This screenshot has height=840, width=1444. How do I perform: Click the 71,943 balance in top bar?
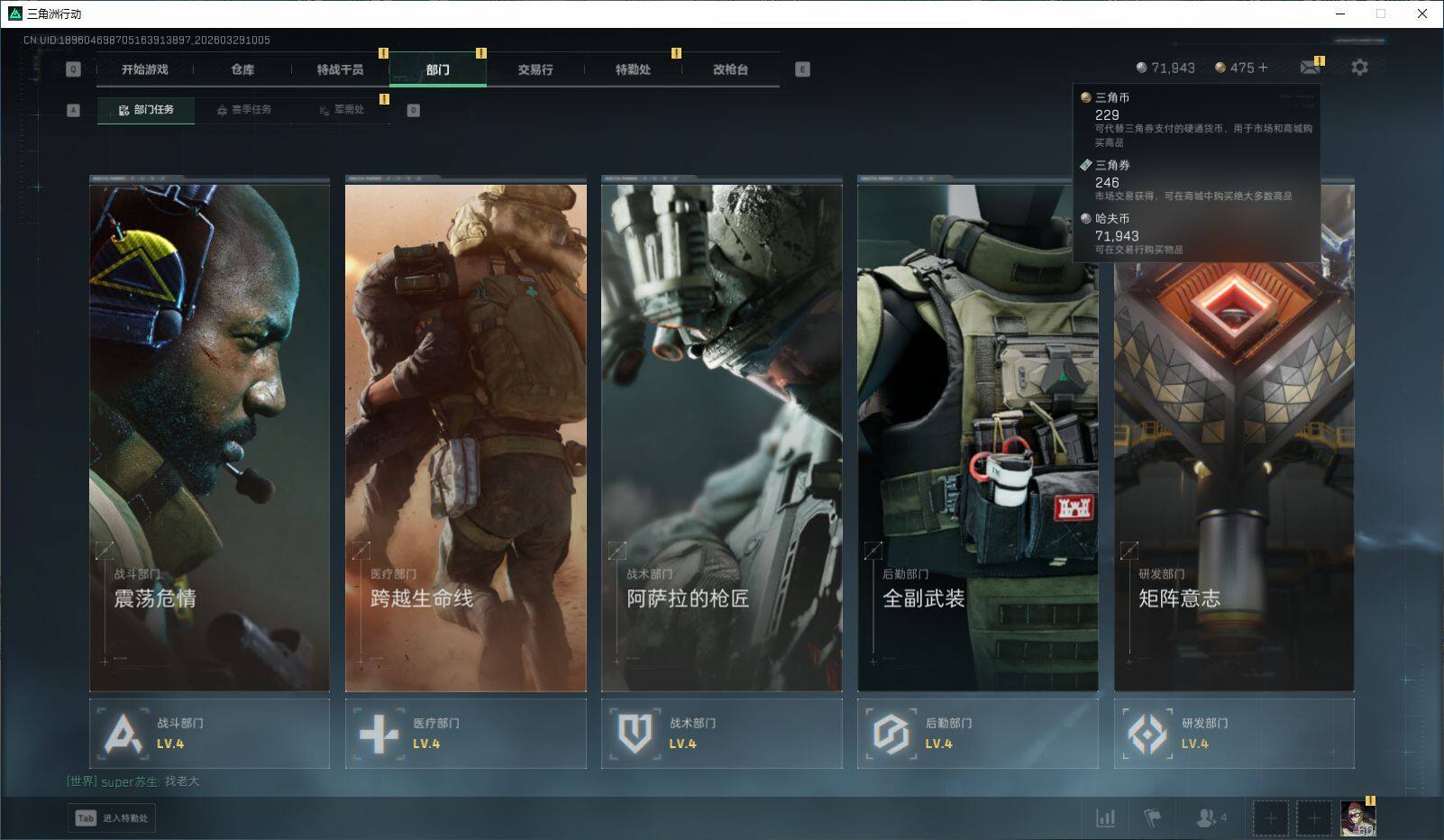pos(1173,68)
